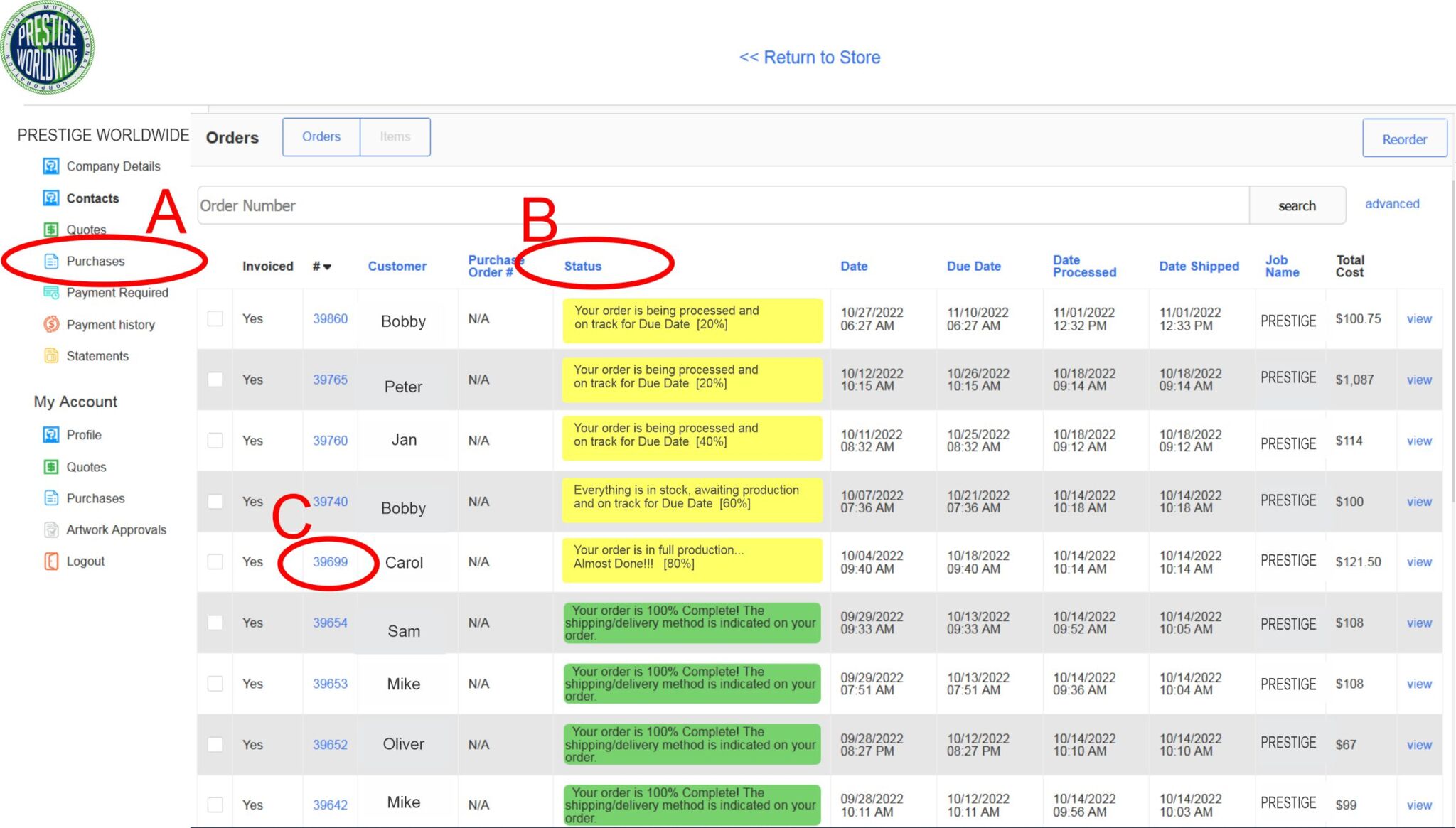Open the Return to Store link

810,58
